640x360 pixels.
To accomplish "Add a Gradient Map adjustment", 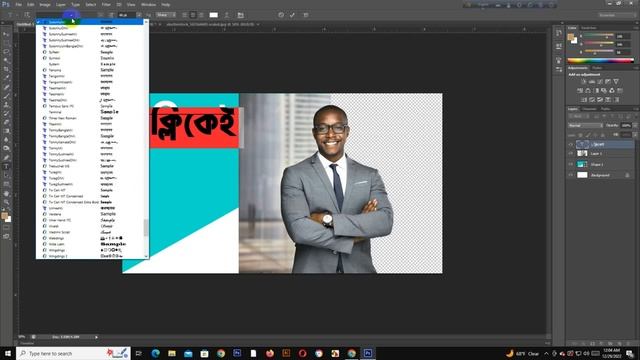I will 616,100.
